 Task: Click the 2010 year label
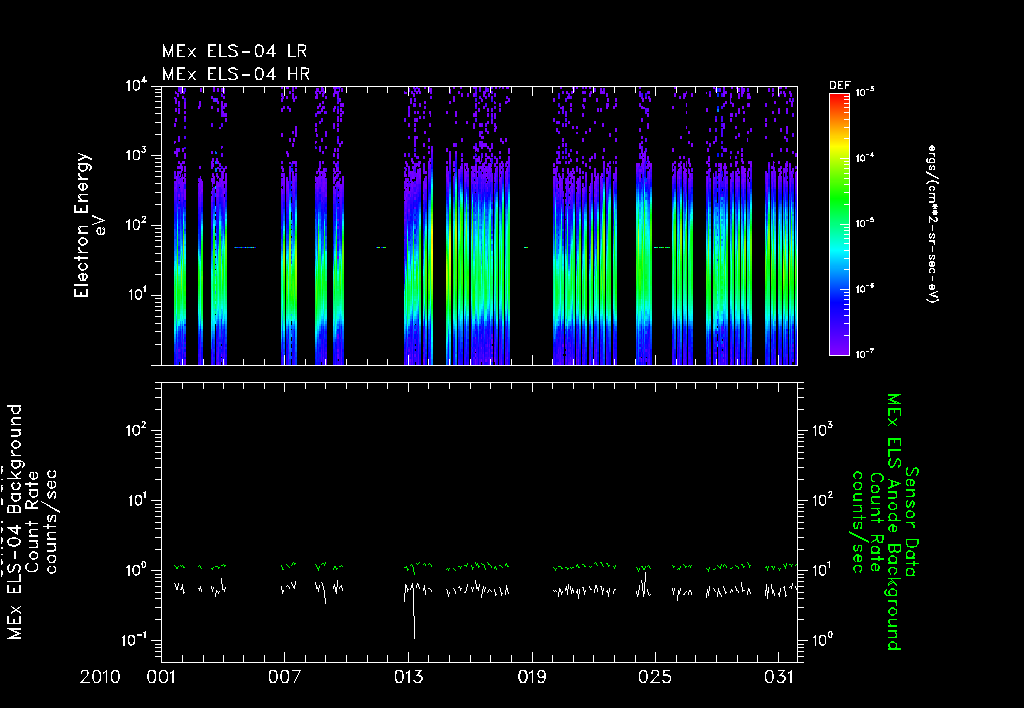100,677
